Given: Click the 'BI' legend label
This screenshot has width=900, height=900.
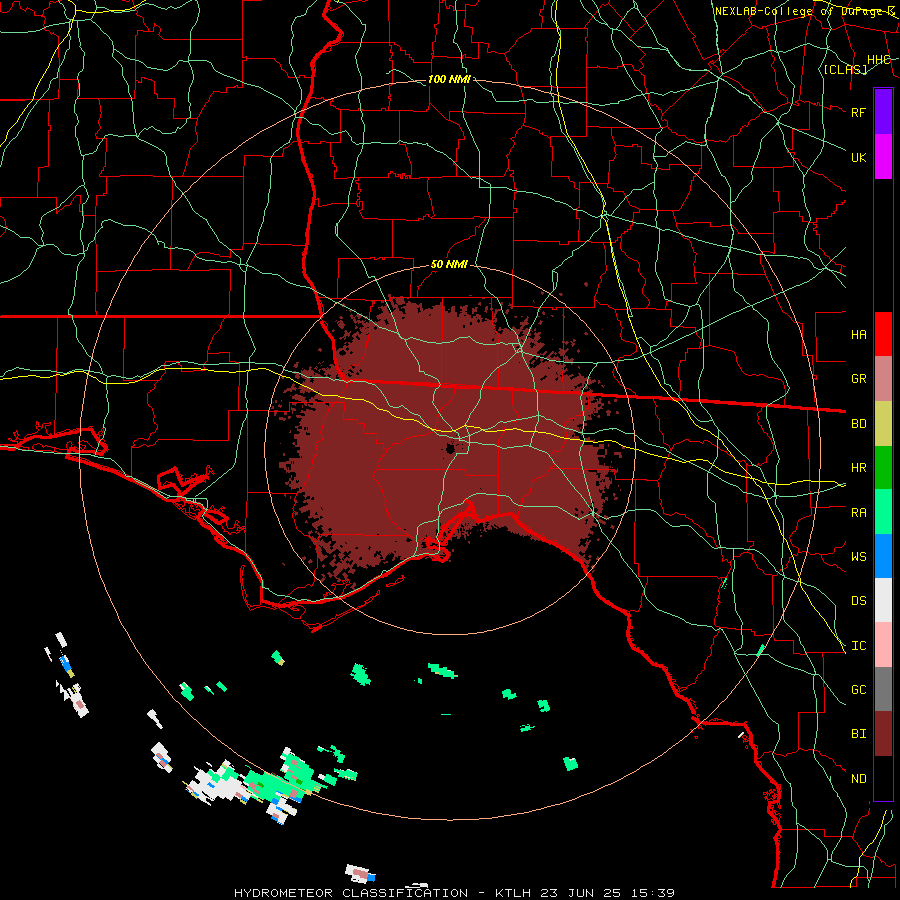Looking at the screenshot, I should click(858, 734).
